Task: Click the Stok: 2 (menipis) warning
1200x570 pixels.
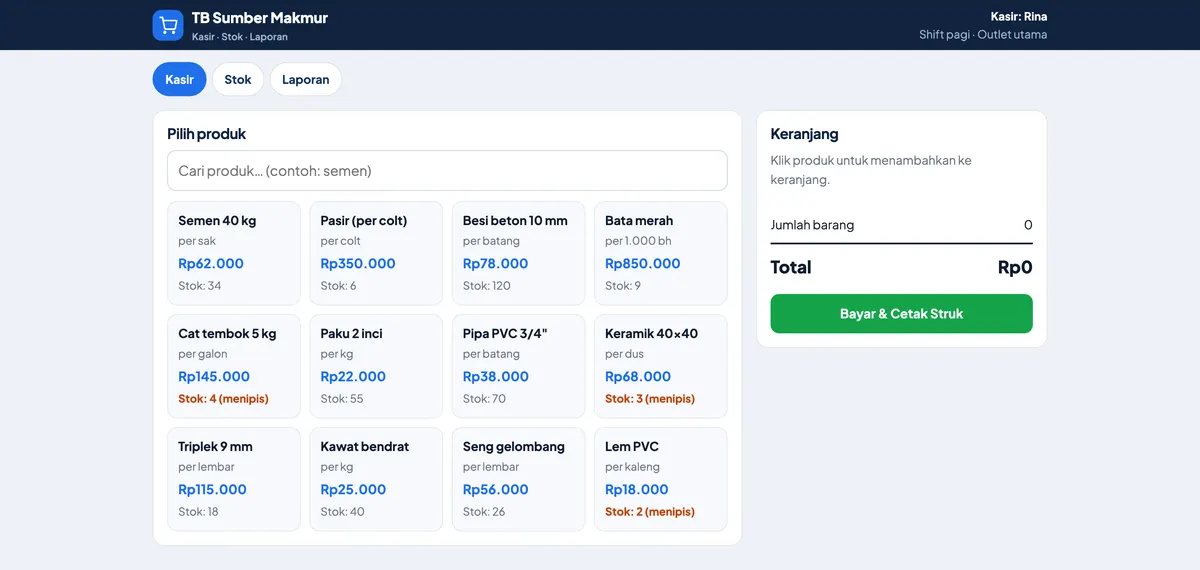Action: (650, 512)
